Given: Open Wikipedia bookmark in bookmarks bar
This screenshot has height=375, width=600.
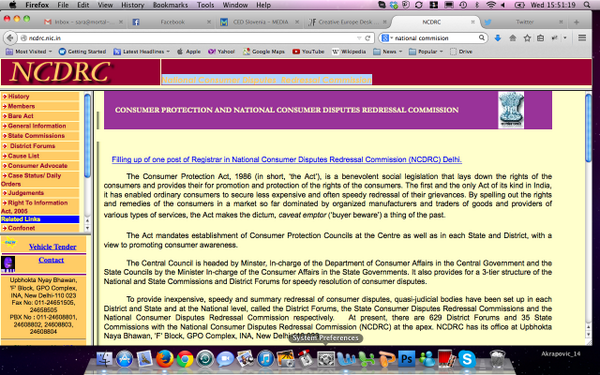Looking at the screenshot, I should [x=349, y=51].
